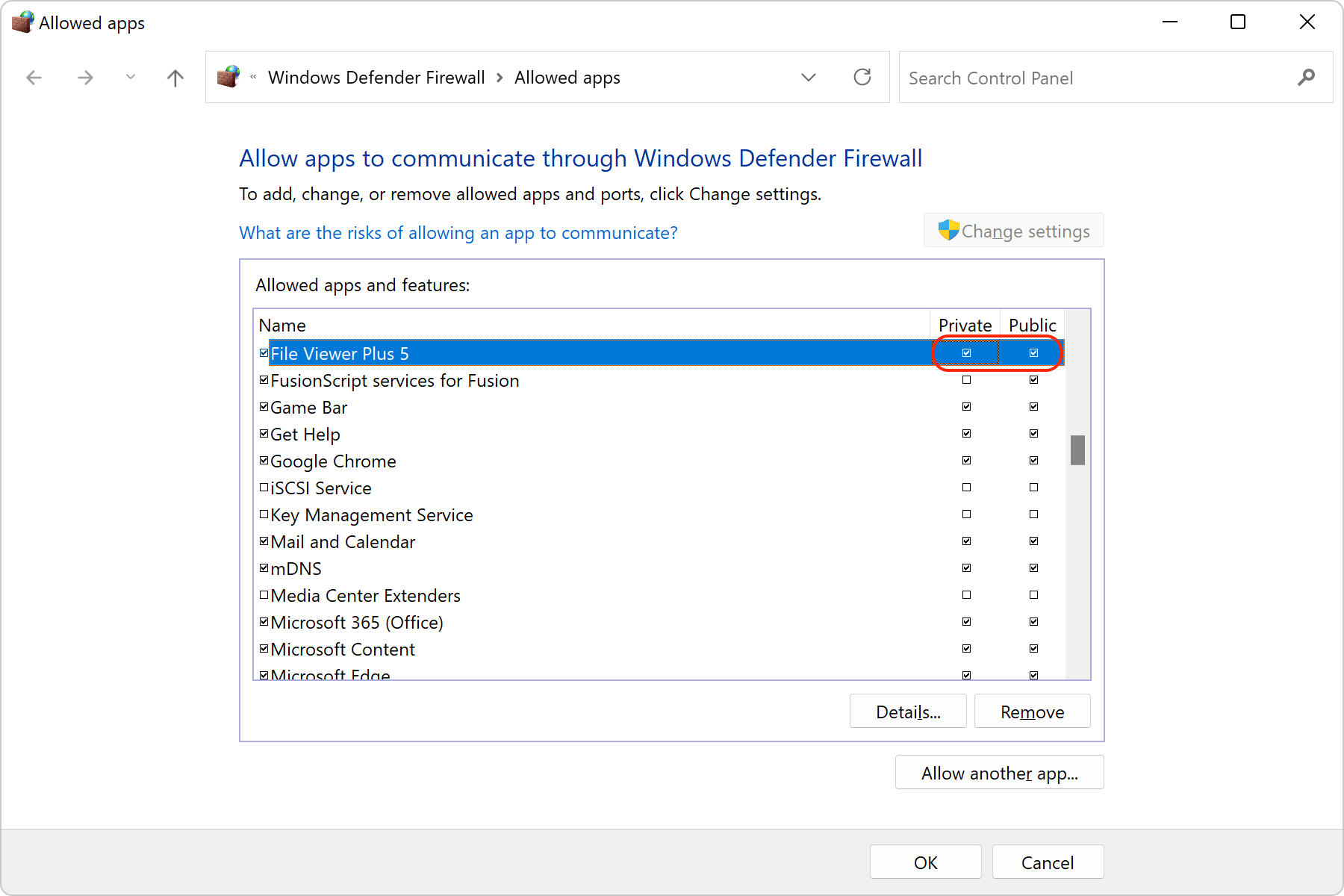
Task: Refresh the Allowed apps page
Action: point(862,77)
